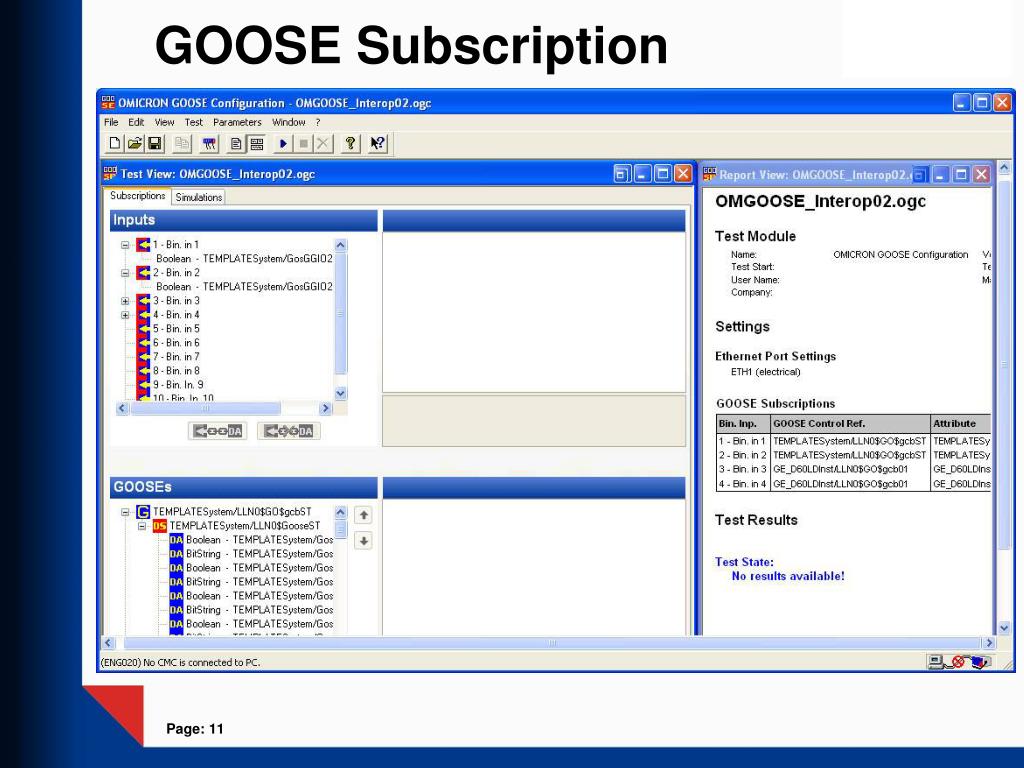Collapse the 1 - Bin. in 1 tree node
1024x768 pixels.
pos(125,246)
